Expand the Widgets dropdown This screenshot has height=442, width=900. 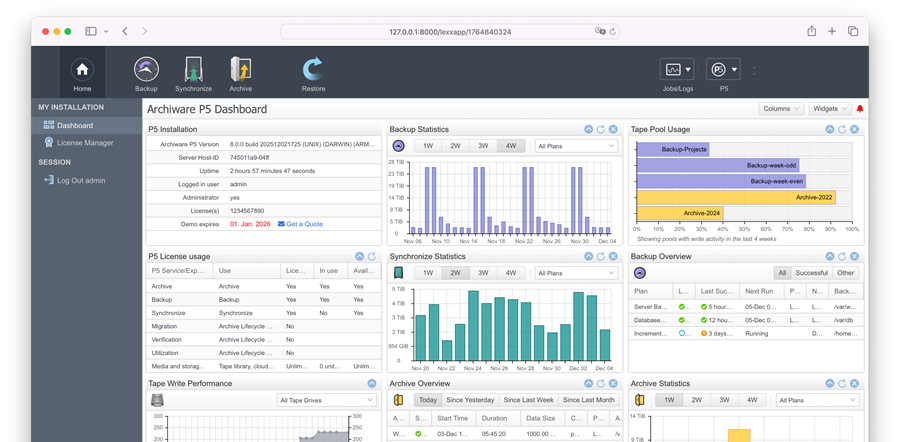pyautogui.click(x=829, y=109)
